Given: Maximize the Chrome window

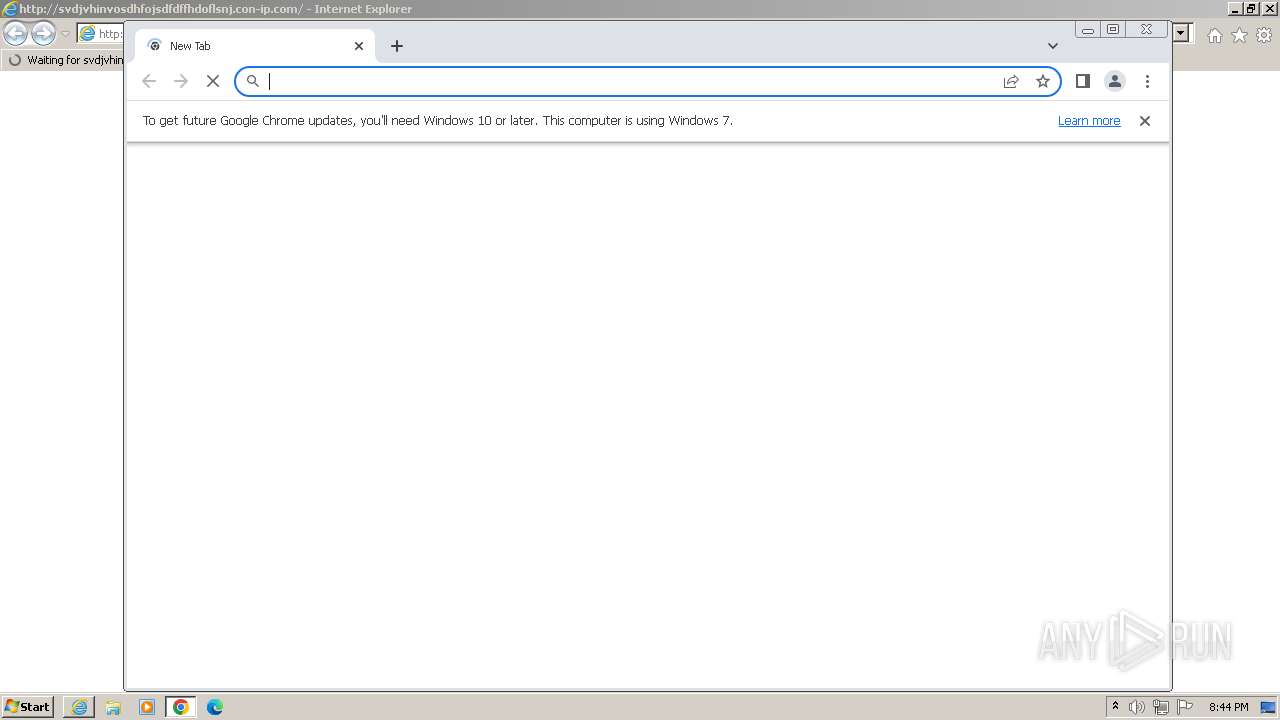Looking at the screenshot, I should (1113, 30).
